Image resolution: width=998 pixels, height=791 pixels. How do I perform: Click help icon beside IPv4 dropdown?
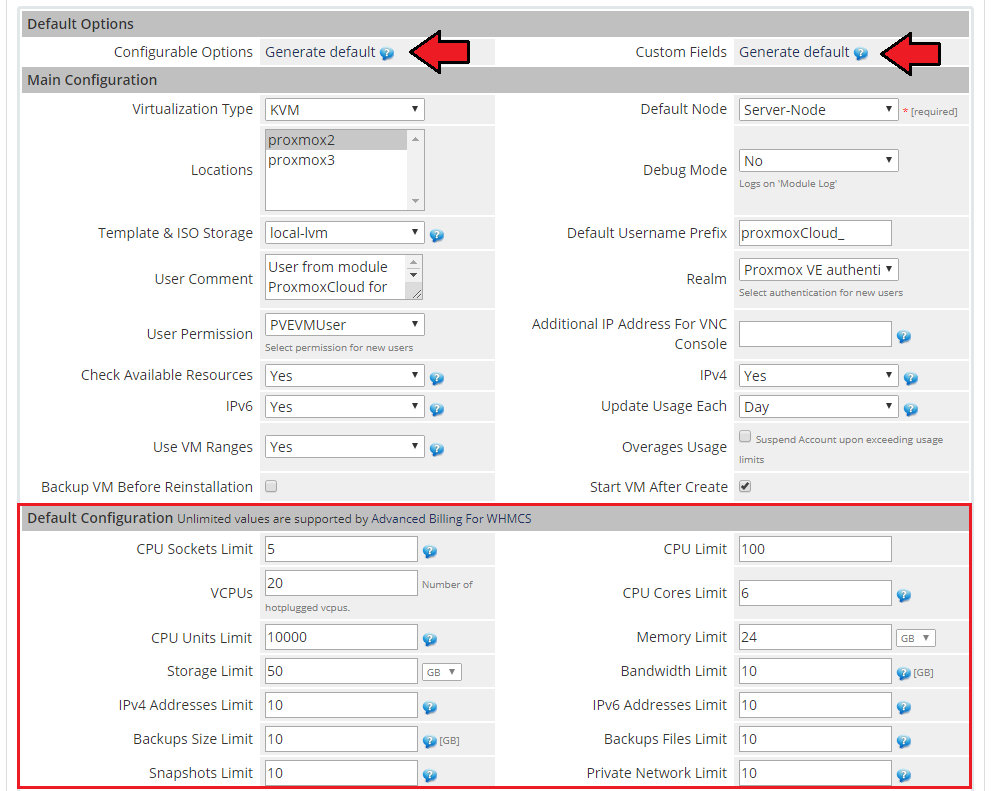911,379
